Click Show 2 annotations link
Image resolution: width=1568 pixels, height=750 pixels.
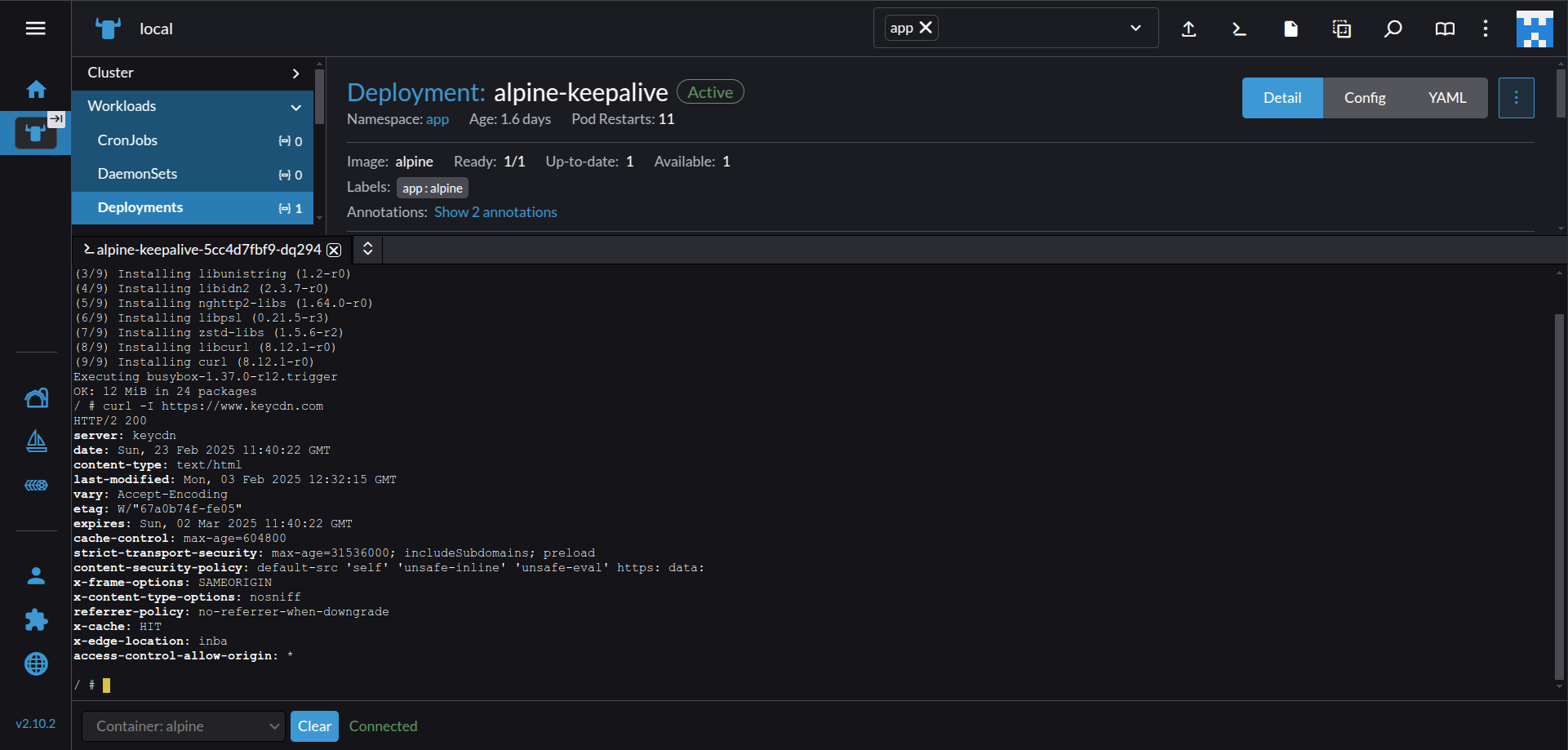495,212
